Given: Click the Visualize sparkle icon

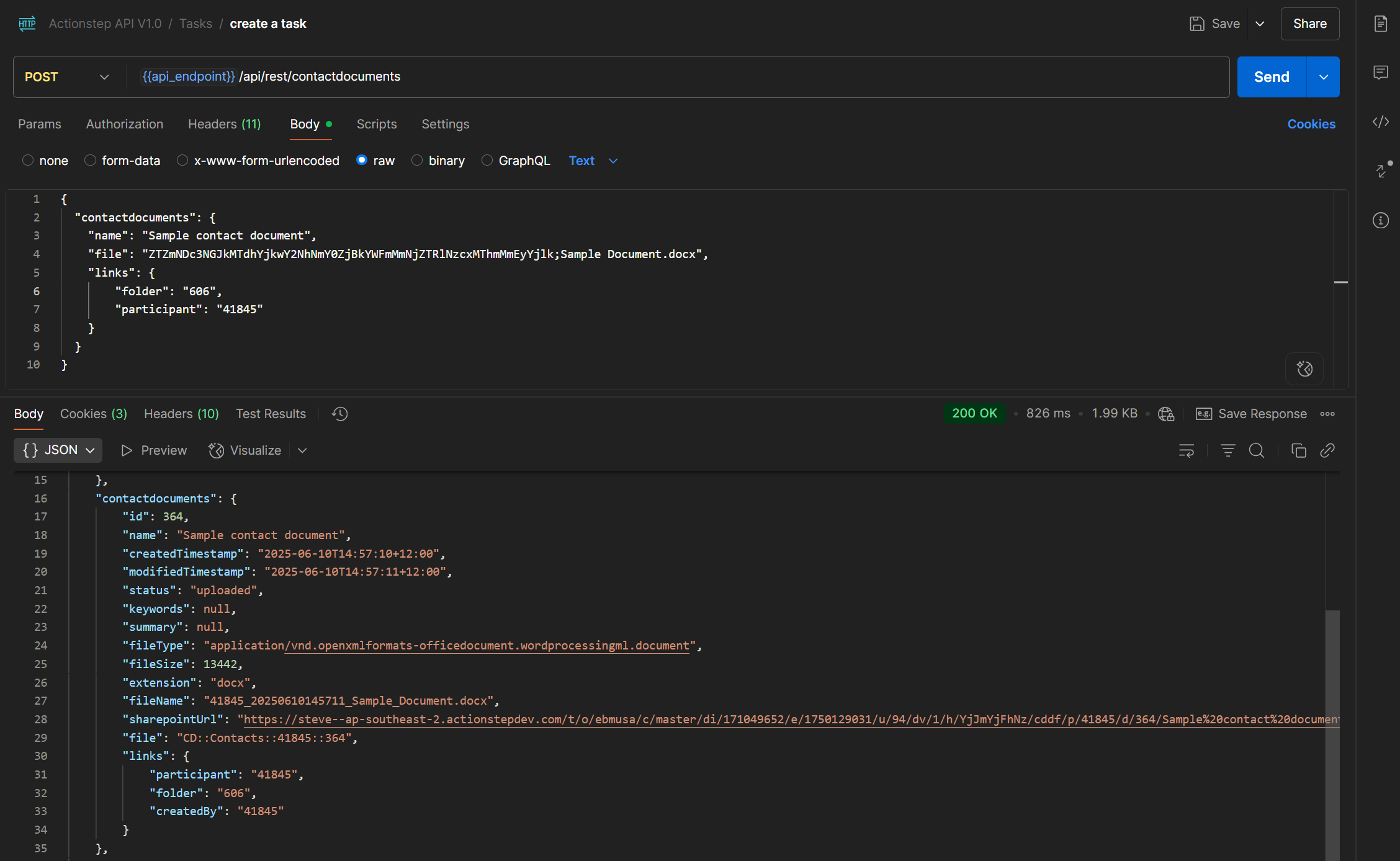Looking at the screenshot, I should coord(216,450).
